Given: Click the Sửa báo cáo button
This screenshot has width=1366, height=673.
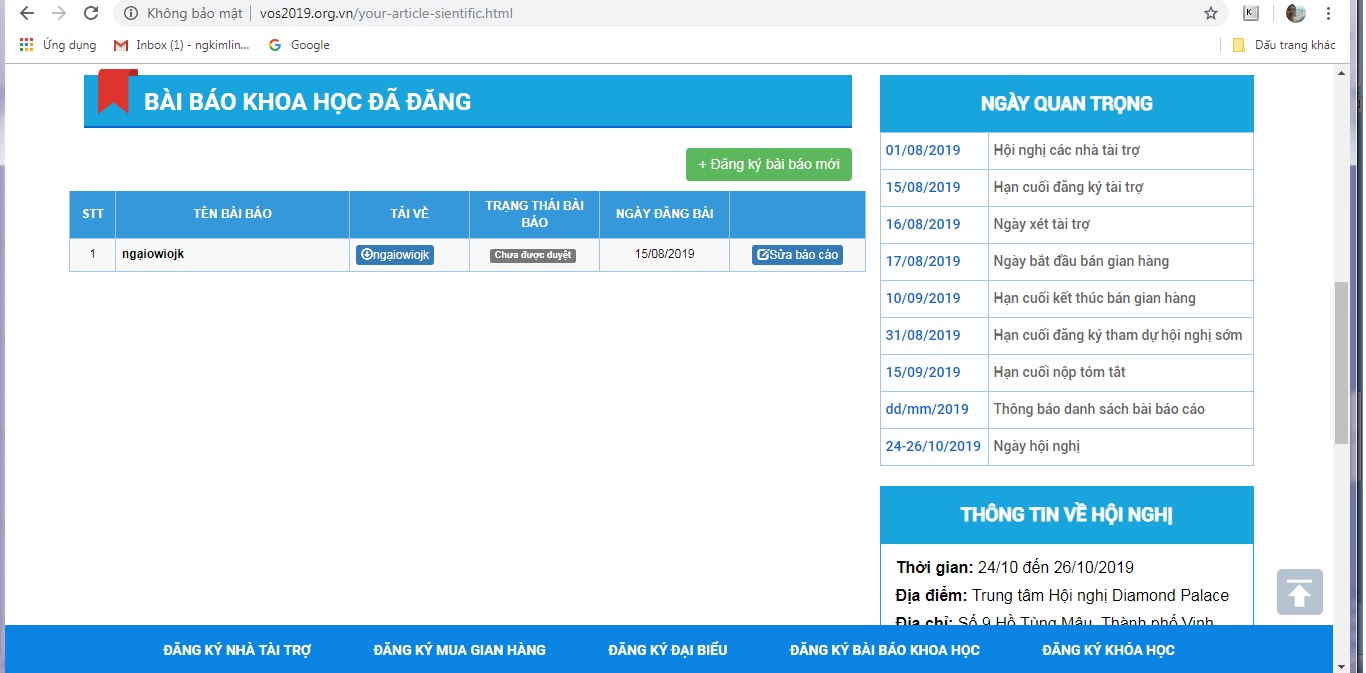Looking at the screenshot, I should point(797,255).
